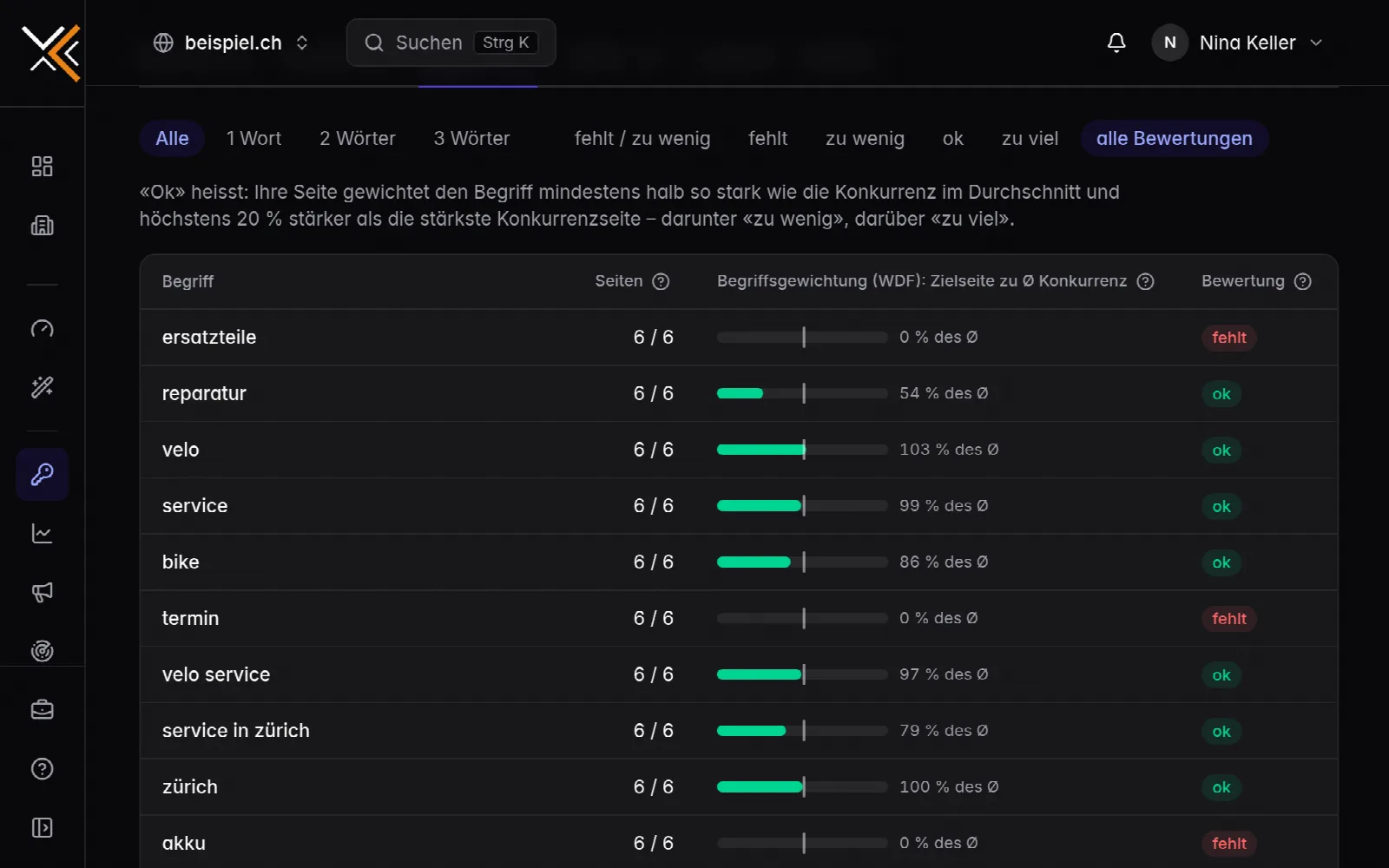The height and width of the screenshot is (868, 1389).
Task: Show help for the Bewertung column
Action: tap(1302, 281)
